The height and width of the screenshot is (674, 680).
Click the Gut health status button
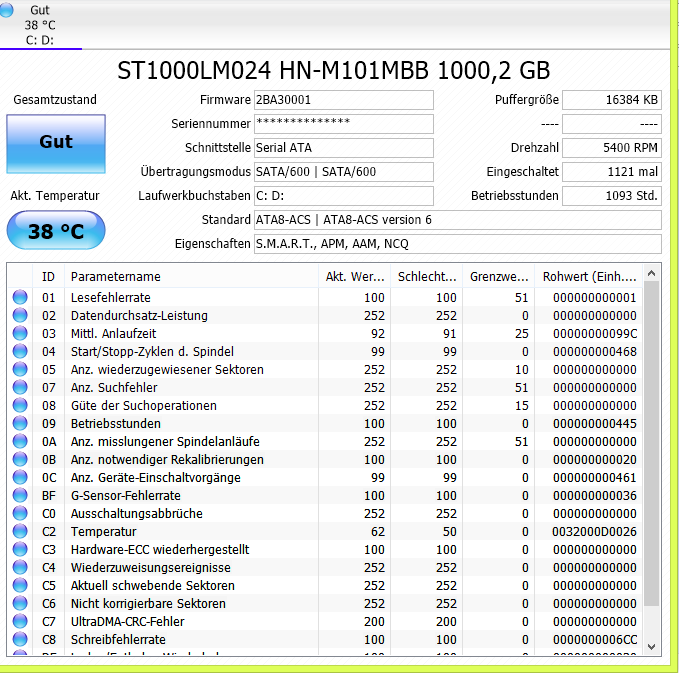pyautogui.click(x=56, y=144)
